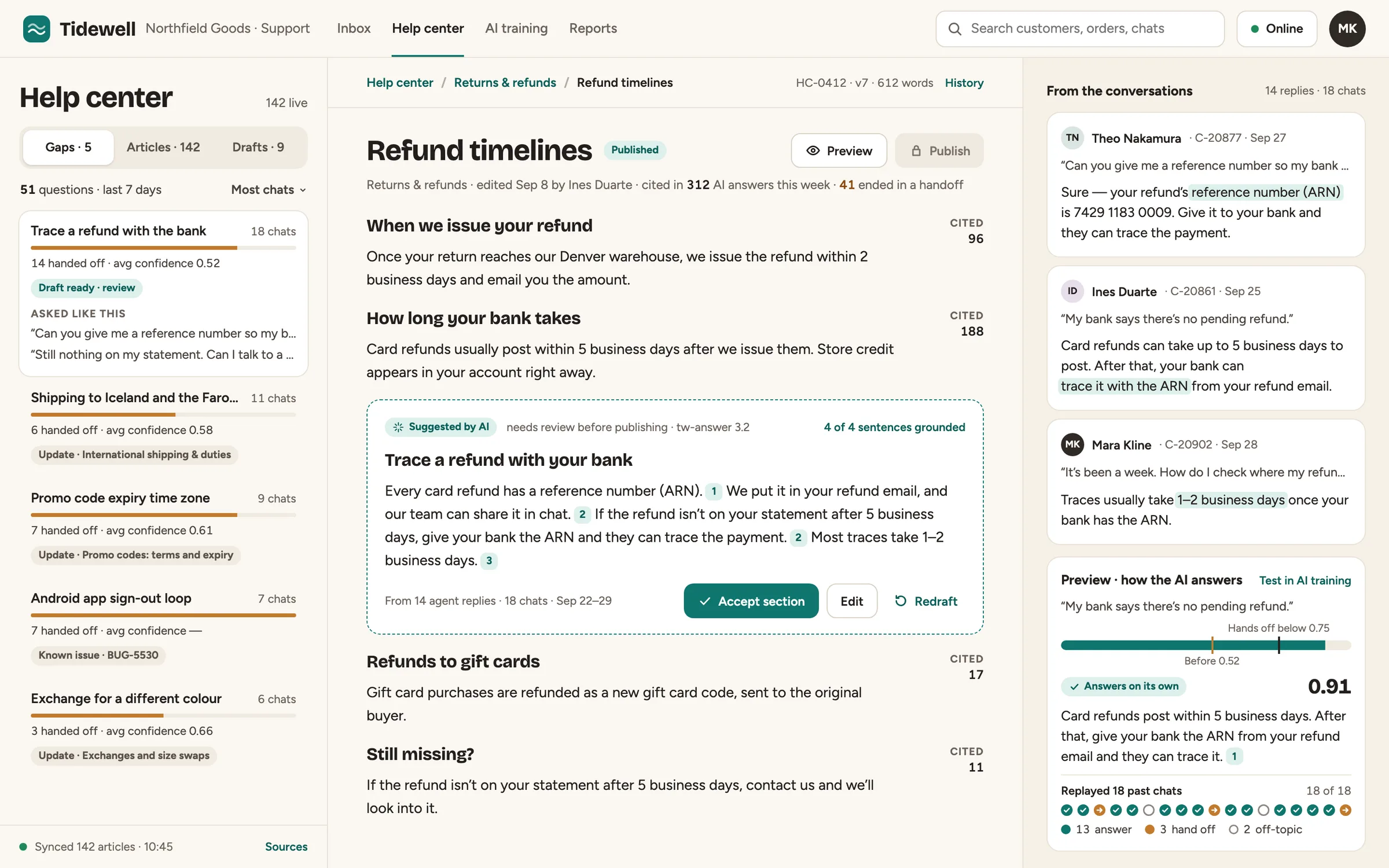
Task: Click the search magnifier icon
Action: click(x=955, y=29)
